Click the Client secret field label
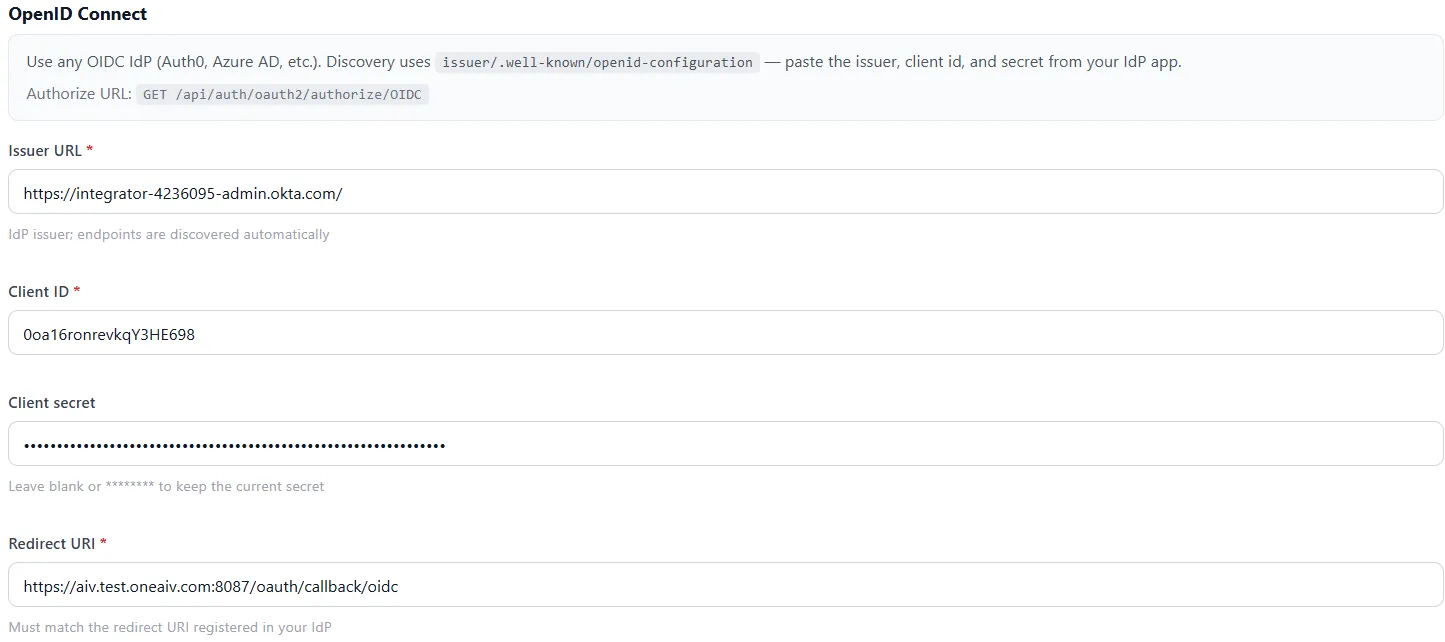Image resolution: width=1445 pixels, height=642 pixels. coord(52,402)
